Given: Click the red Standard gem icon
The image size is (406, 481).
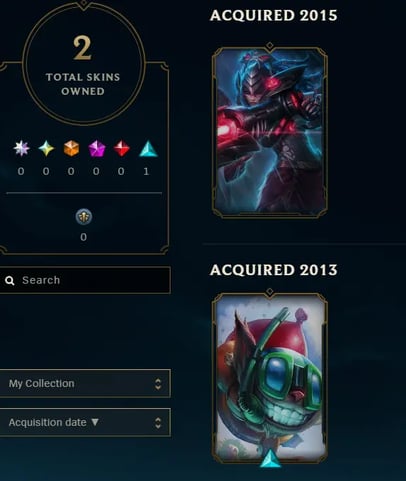Looking at the screenshot, I should tap(122, 148).
